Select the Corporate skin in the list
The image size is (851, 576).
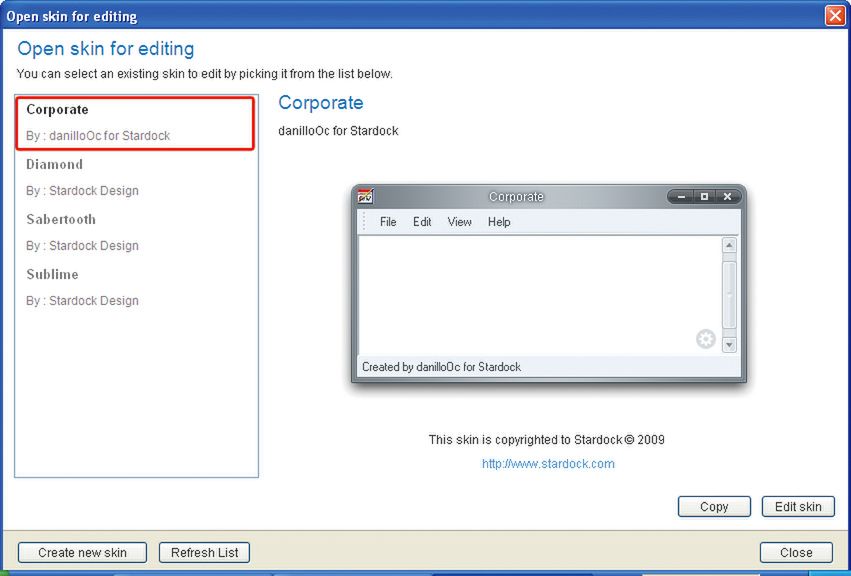pos(135,123)
